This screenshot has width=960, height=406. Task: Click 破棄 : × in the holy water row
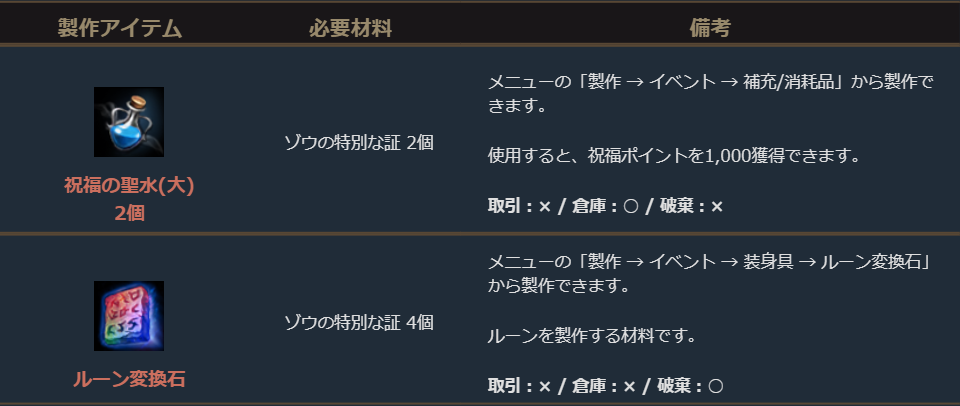(x=689, y=206)
